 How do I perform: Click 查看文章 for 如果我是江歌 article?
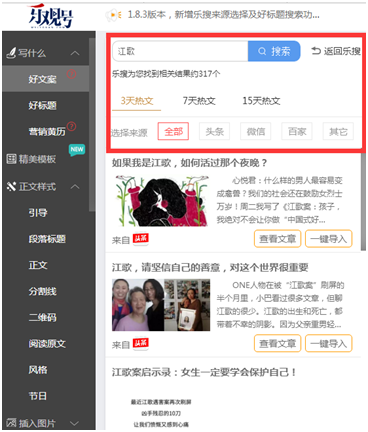(x=278, y=239)
